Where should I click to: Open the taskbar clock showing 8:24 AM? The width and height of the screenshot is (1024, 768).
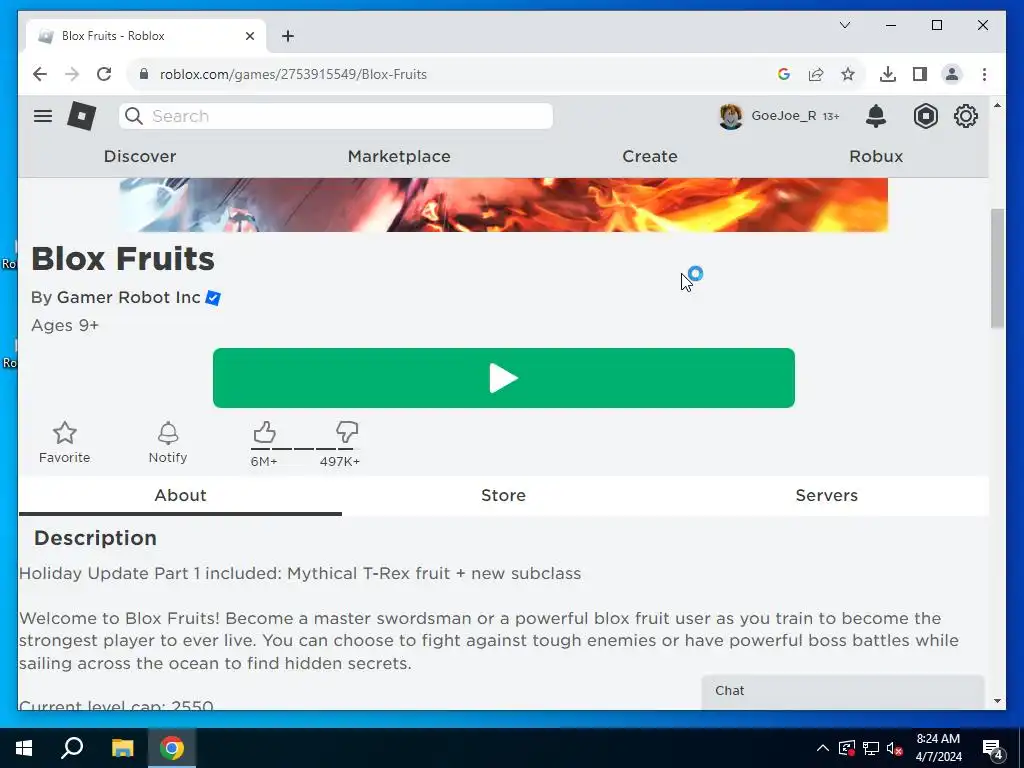point(938,748)
